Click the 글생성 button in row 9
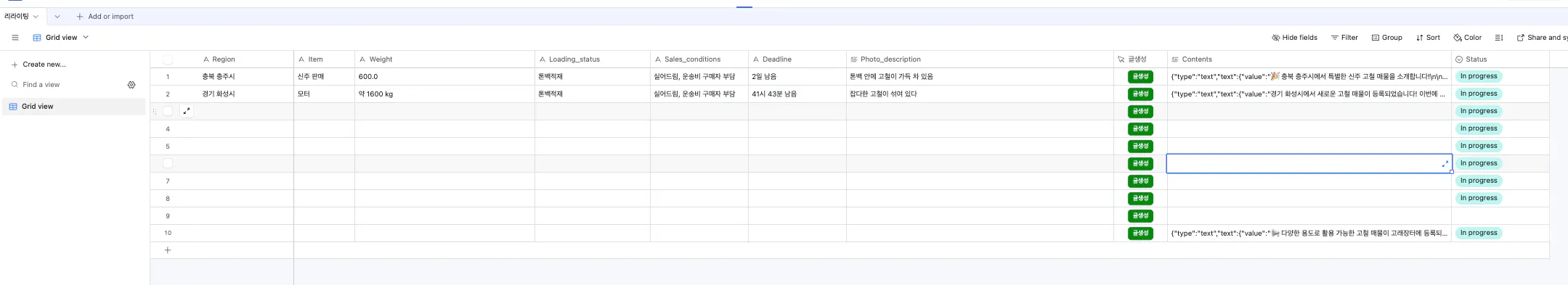Viewport: 1568px width, 285px height. click(1140, 215)
